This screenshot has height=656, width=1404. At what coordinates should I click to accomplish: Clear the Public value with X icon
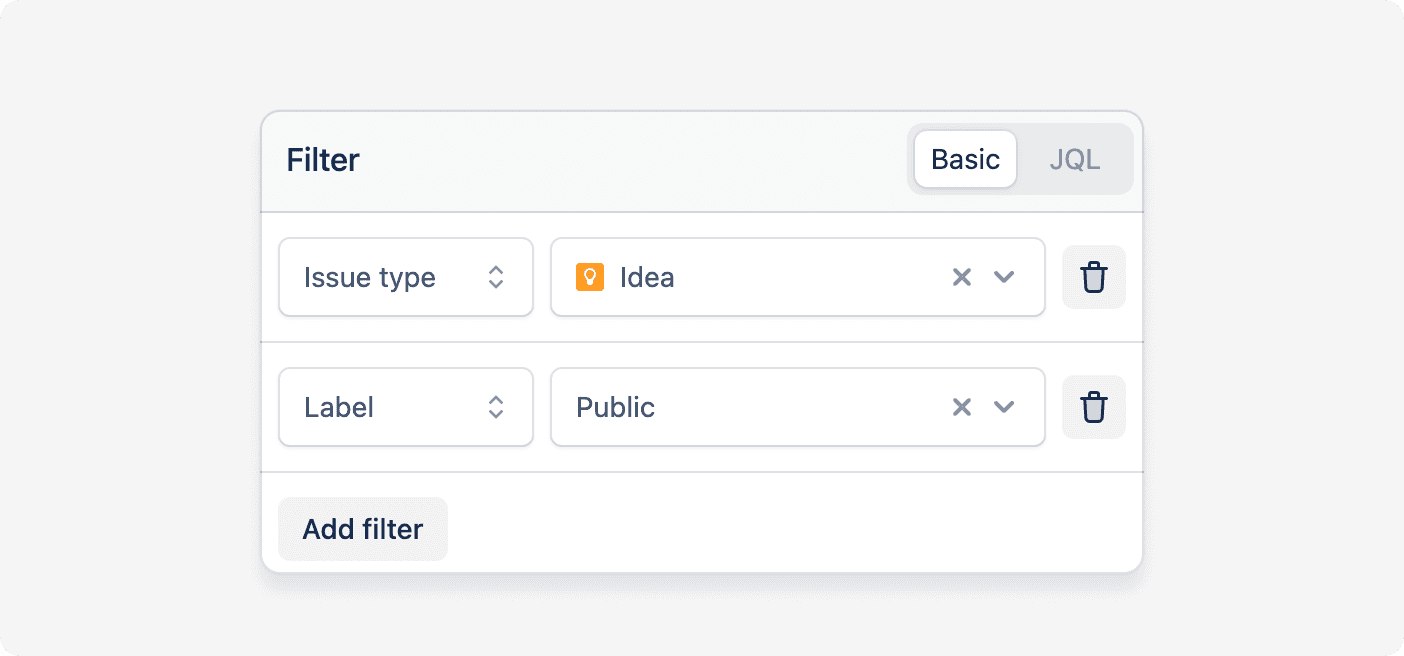point(962,407)
